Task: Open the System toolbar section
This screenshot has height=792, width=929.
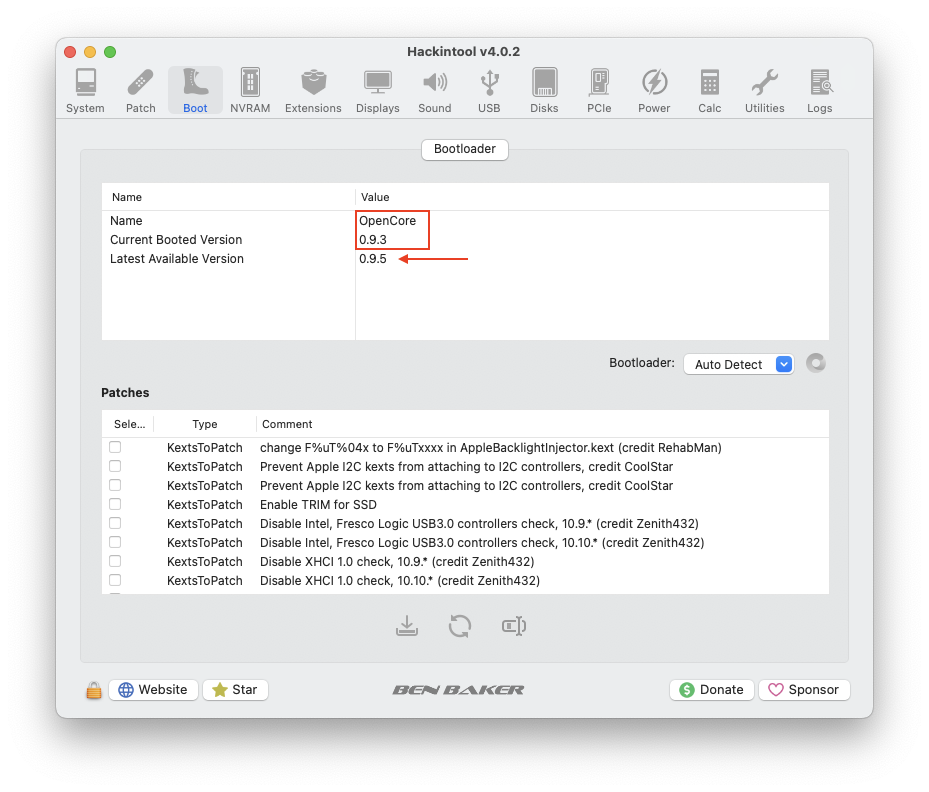Action: (85, 91)
